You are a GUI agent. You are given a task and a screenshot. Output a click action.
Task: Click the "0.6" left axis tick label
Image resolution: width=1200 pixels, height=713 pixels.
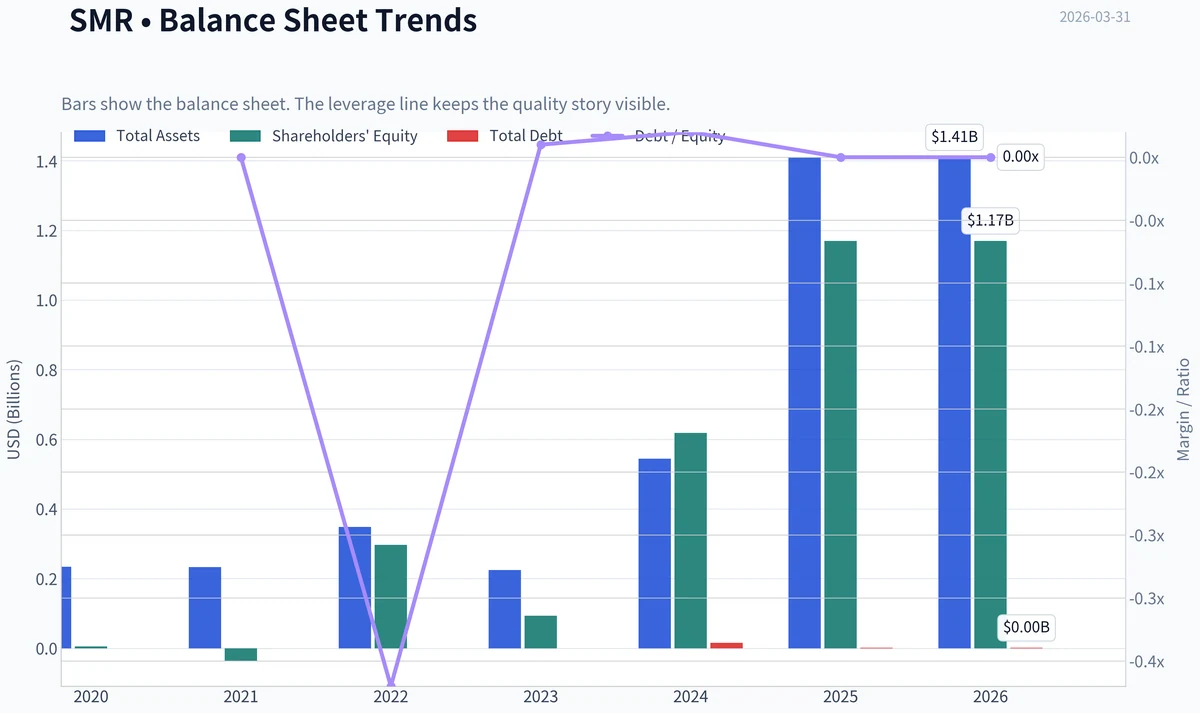pyautogui.click(x=44, y=440)
